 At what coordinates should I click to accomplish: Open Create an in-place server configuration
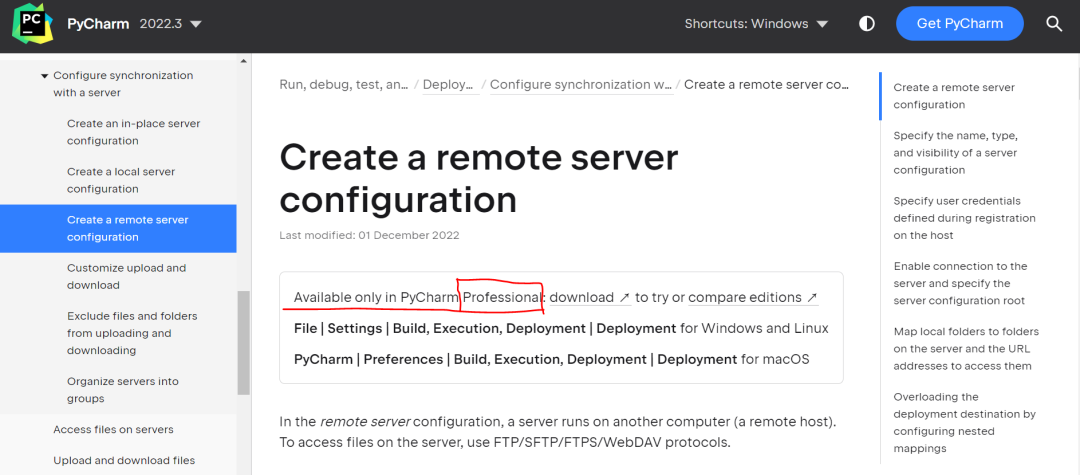(134, 132)
